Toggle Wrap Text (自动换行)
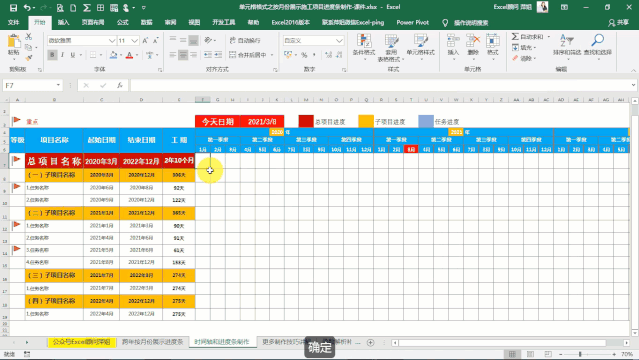Viewport: 639px width, 360px height. 245,40
